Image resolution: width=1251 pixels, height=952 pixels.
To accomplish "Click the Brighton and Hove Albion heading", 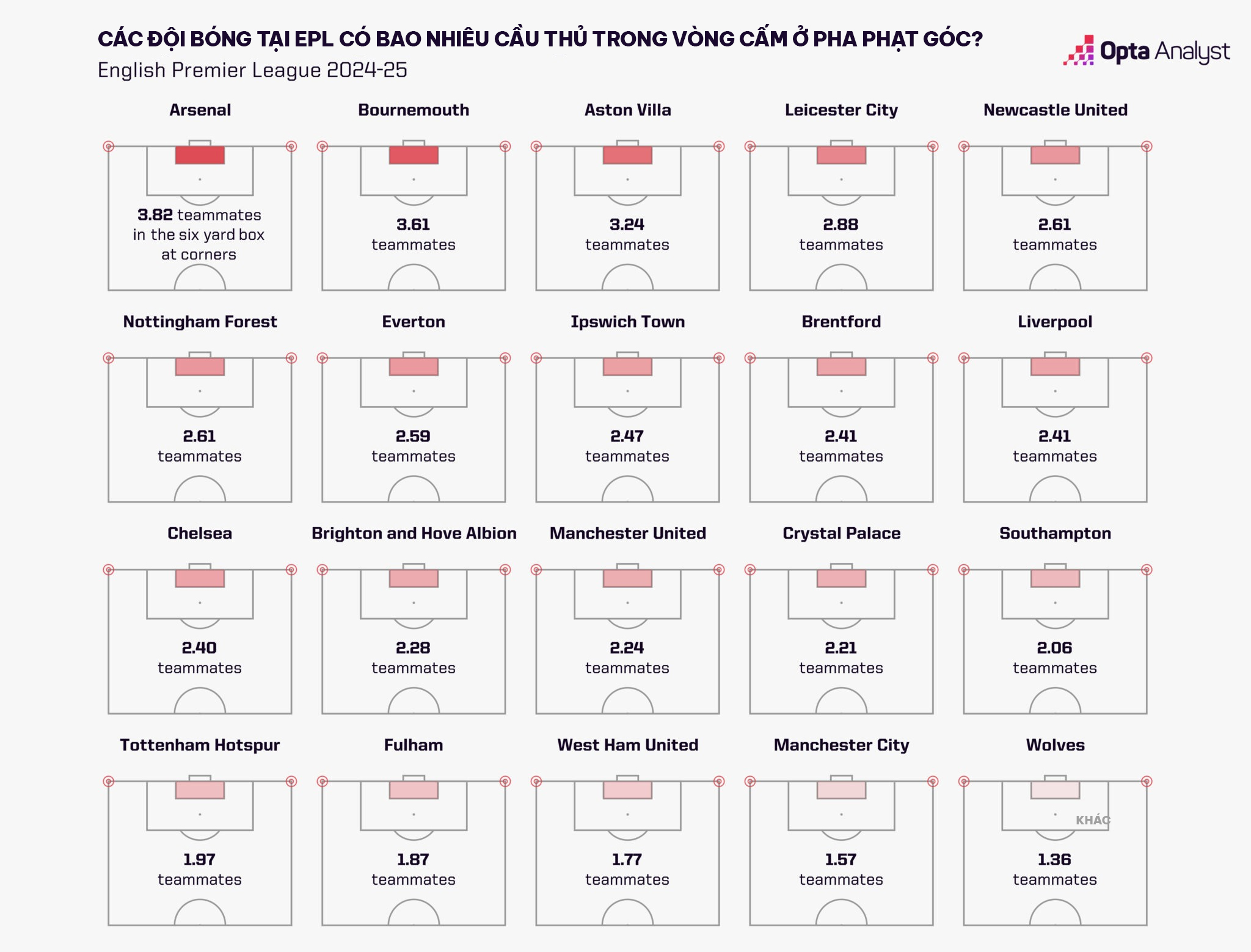I will (414, 533).
